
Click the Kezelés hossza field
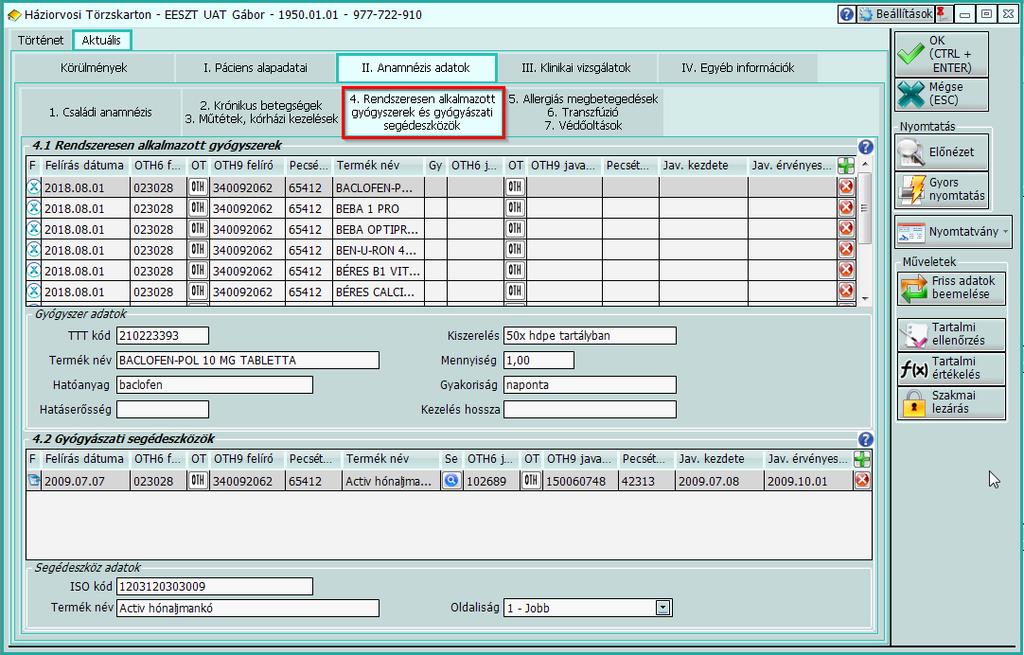click(590, 409)
